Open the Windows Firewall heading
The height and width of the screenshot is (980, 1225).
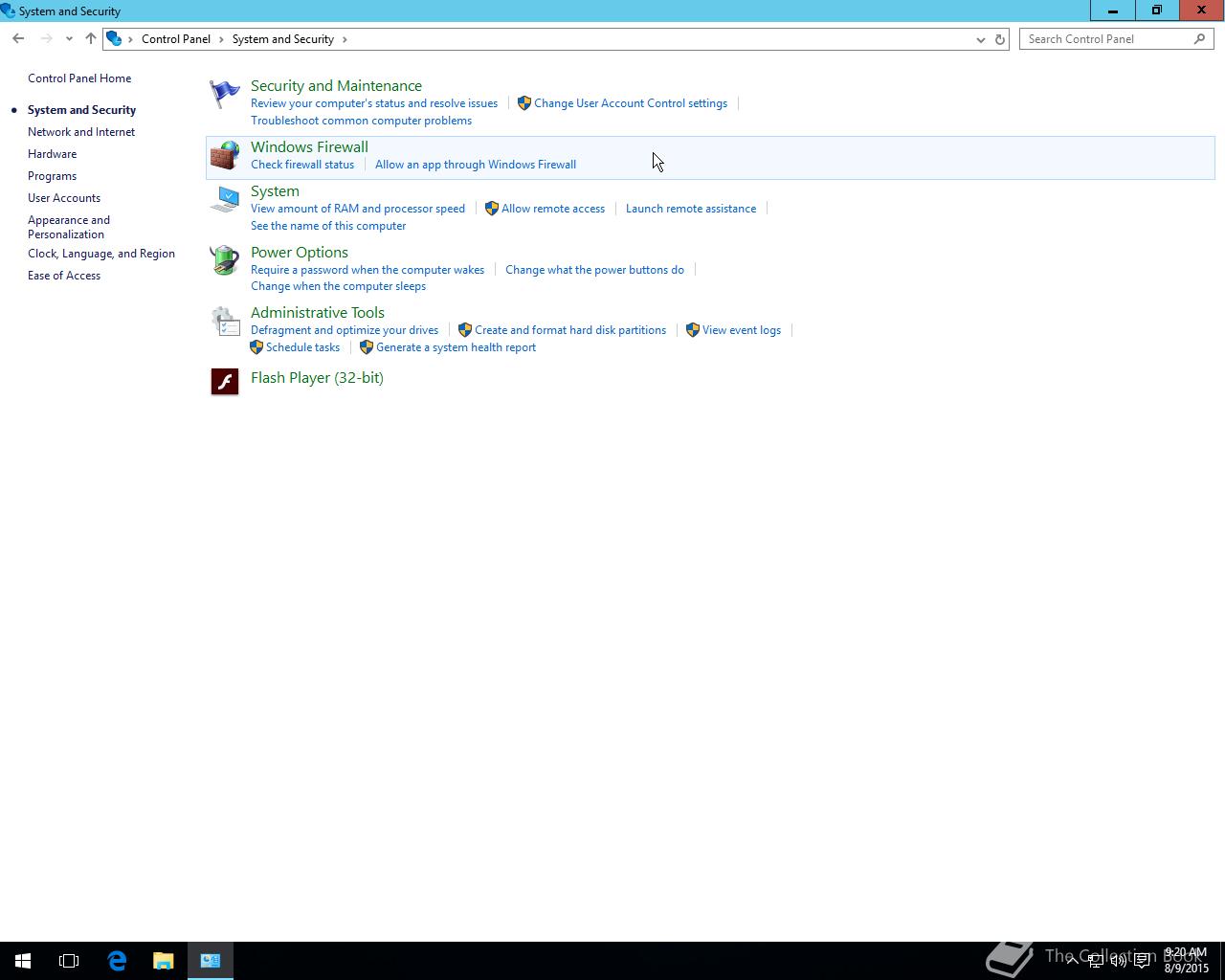(x=309, y=147)
